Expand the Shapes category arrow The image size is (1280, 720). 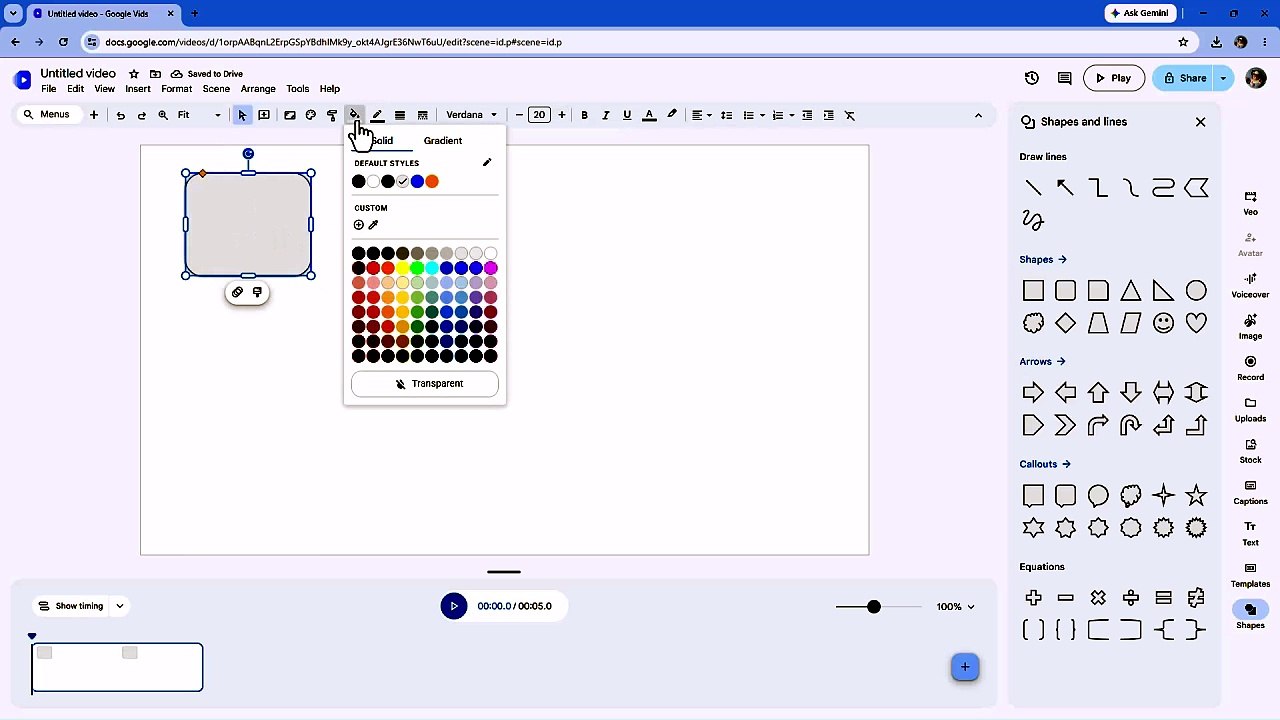(1062, 260)
